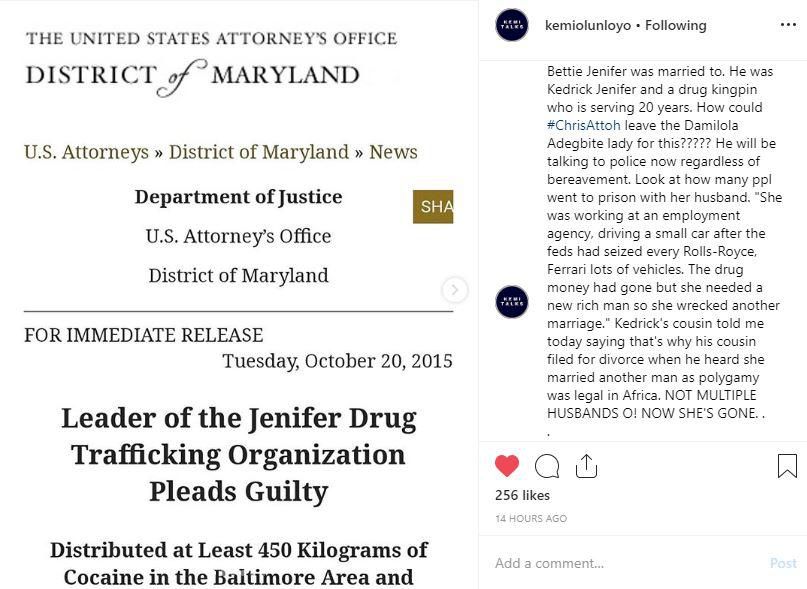Click the red heart like icon
The height and width of the screenshot is (589, 807).
point(507,466)
